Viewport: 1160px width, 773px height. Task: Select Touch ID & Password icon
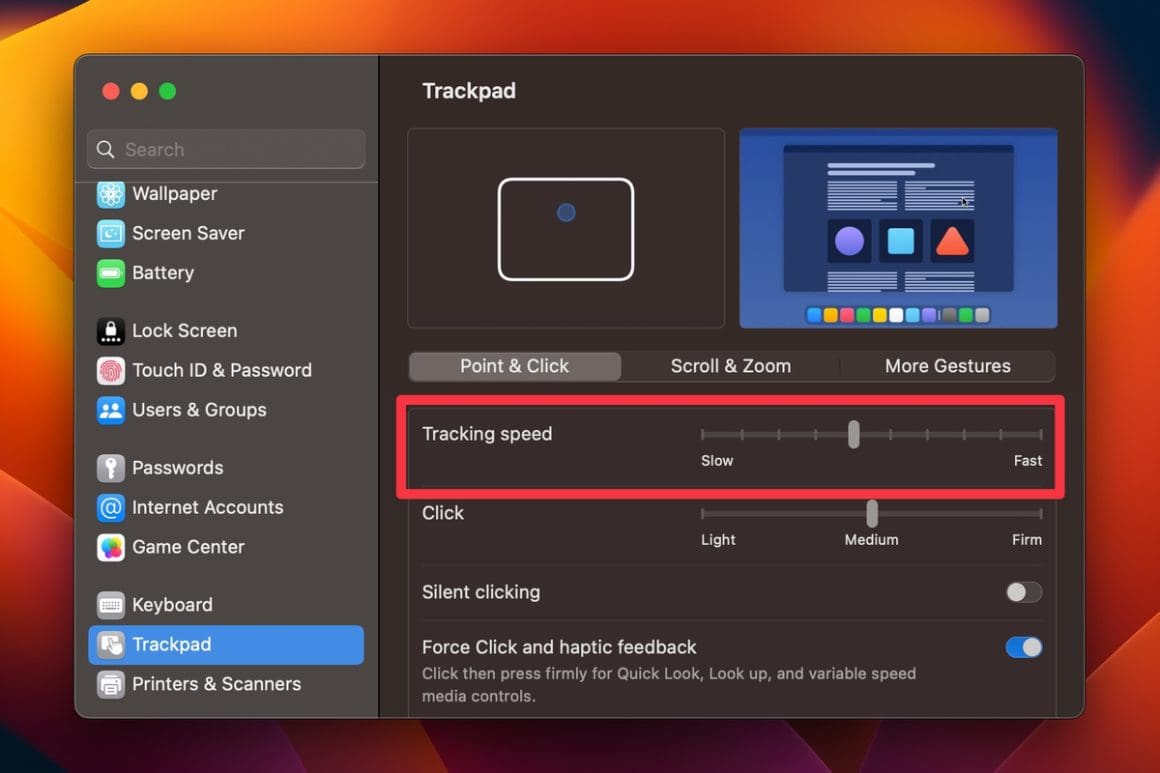pos(111,370)
